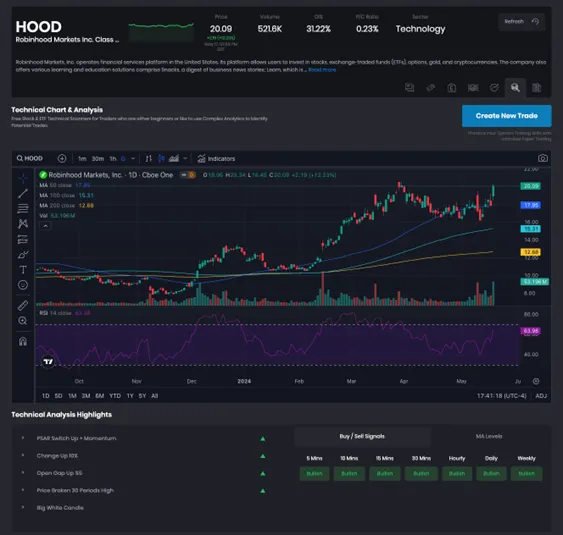Click the Weekly Bullish signal
563x535 pixels.
pos(526,474)
